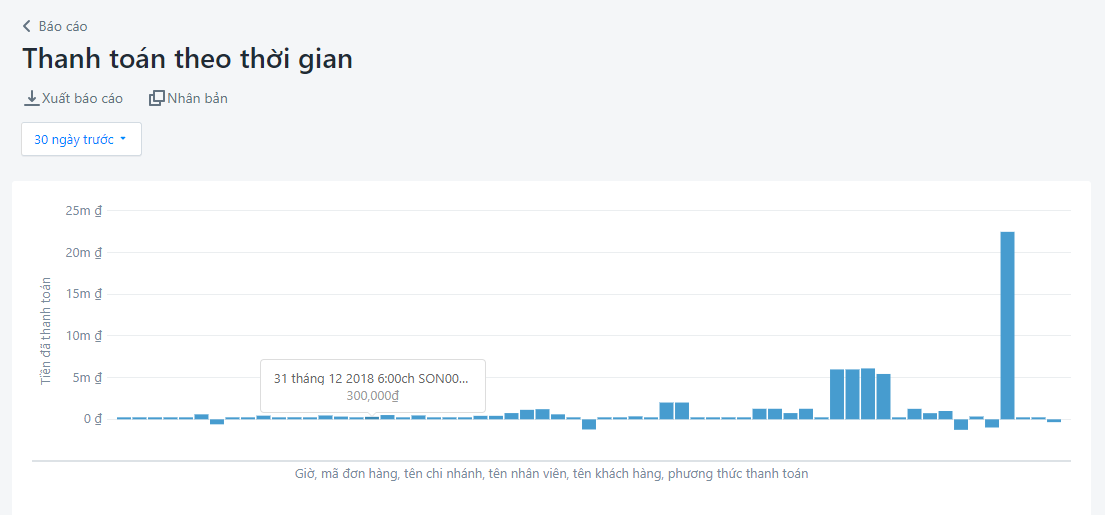Click the Tiền đã thanh toán axis title

click(x=46, y=331)
